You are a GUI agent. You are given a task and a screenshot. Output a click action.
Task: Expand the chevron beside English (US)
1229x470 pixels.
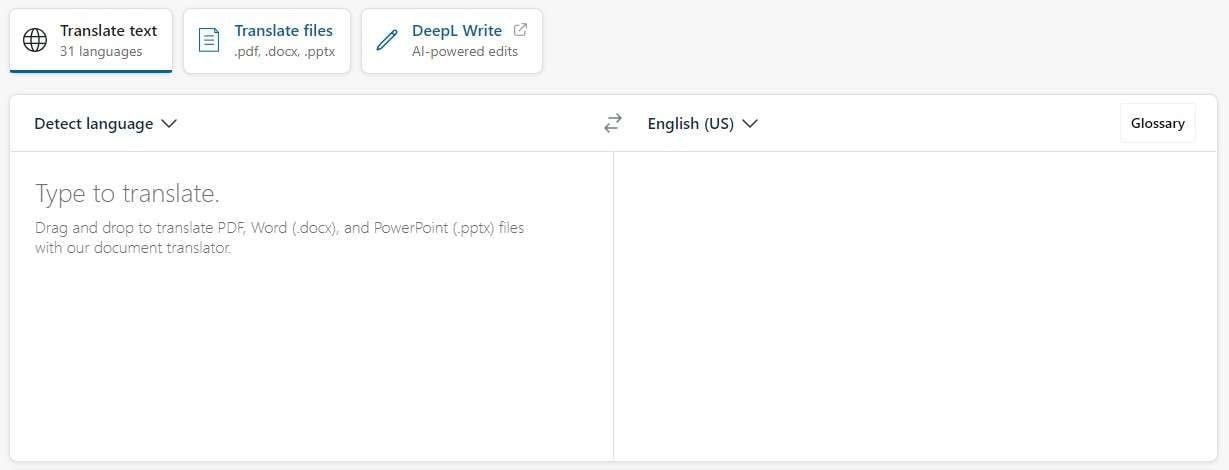point(750,124)
